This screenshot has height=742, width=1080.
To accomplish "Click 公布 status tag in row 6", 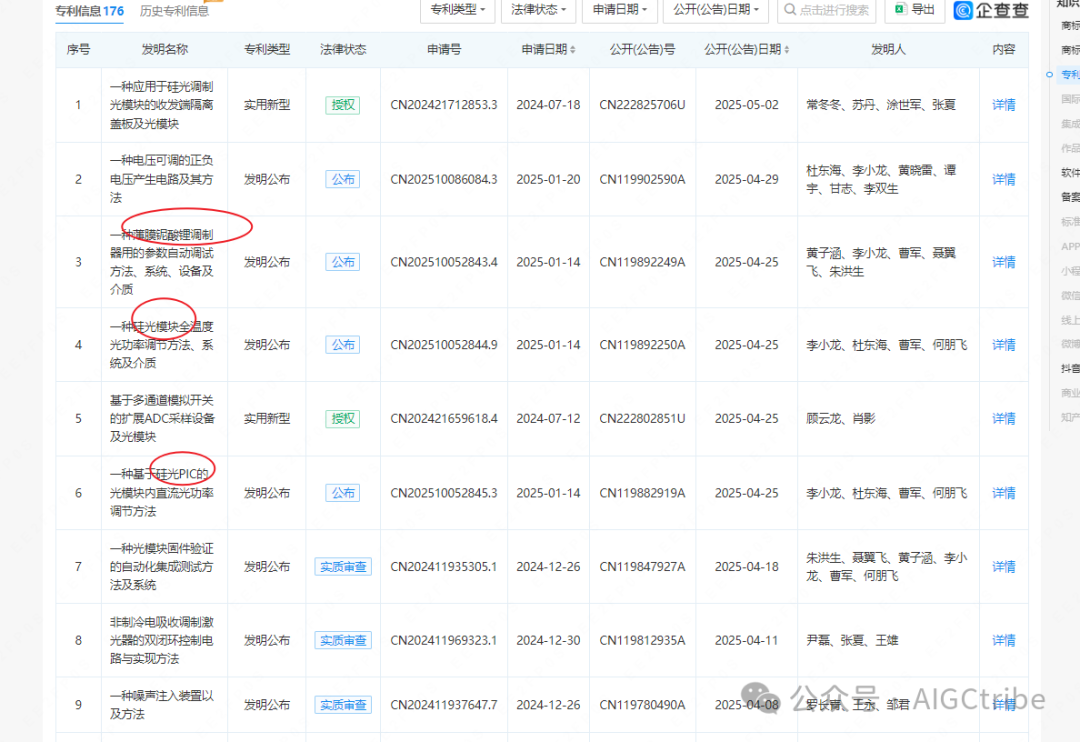I will coord(343,493).
